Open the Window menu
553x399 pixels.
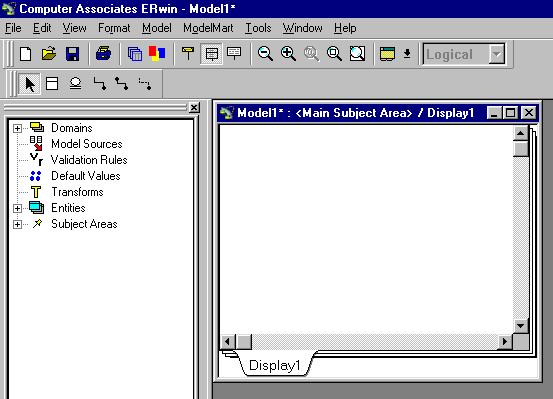pyautogui.click(x=303, y=28)
